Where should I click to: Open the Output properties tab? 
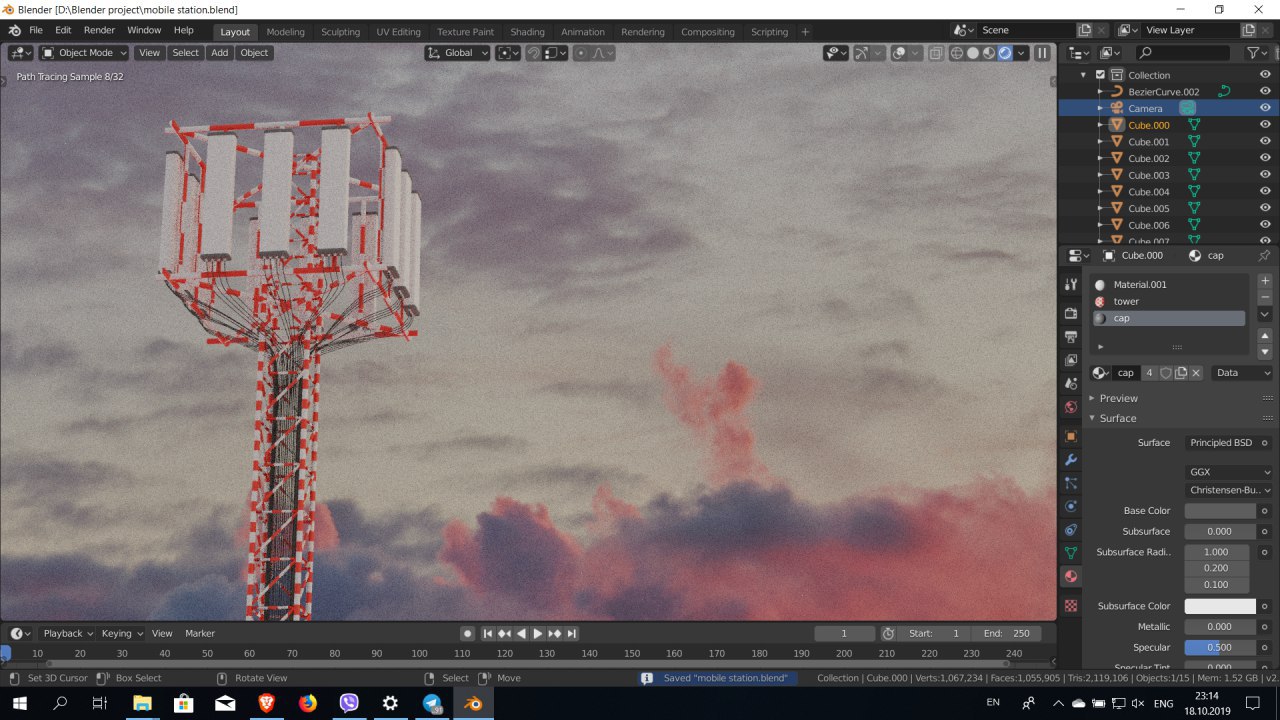coord(1071,336)
